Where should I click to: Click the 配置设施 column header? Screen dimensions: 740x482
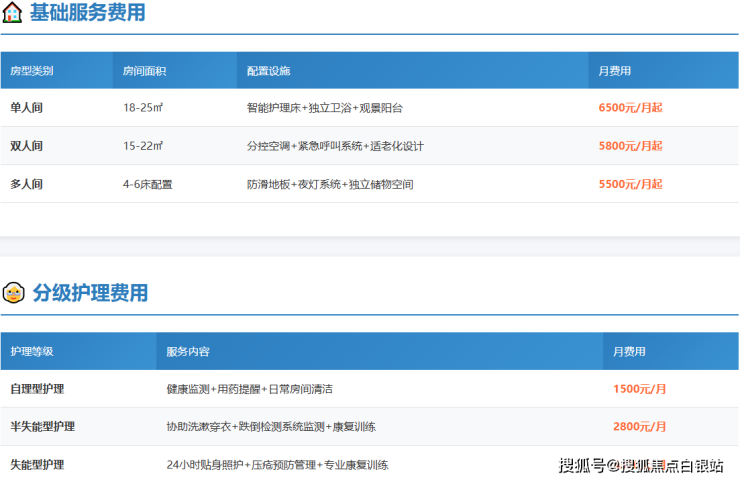[x=268, y=71]
